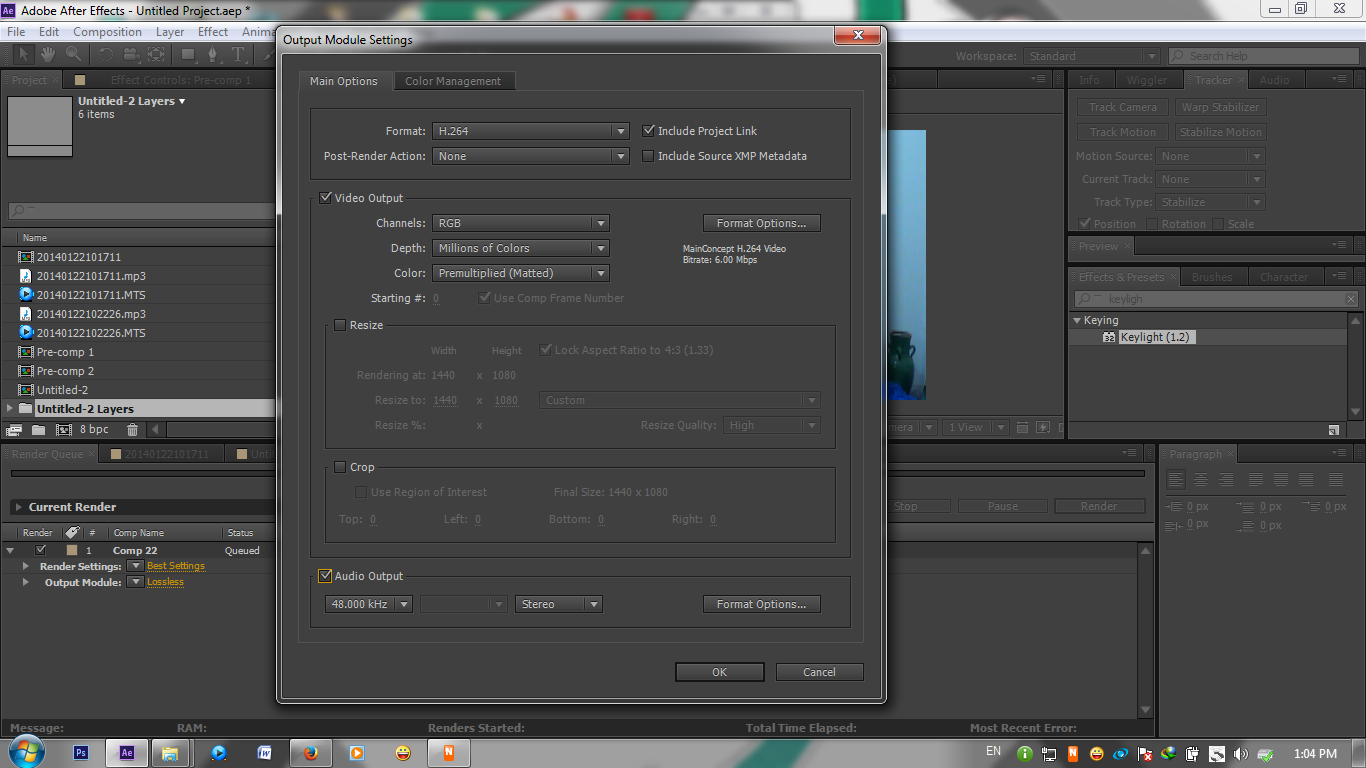Open the Color dropdown Premultiplied (Matted)
Viewport: 1366px width, 768px height.
point(521,273)
